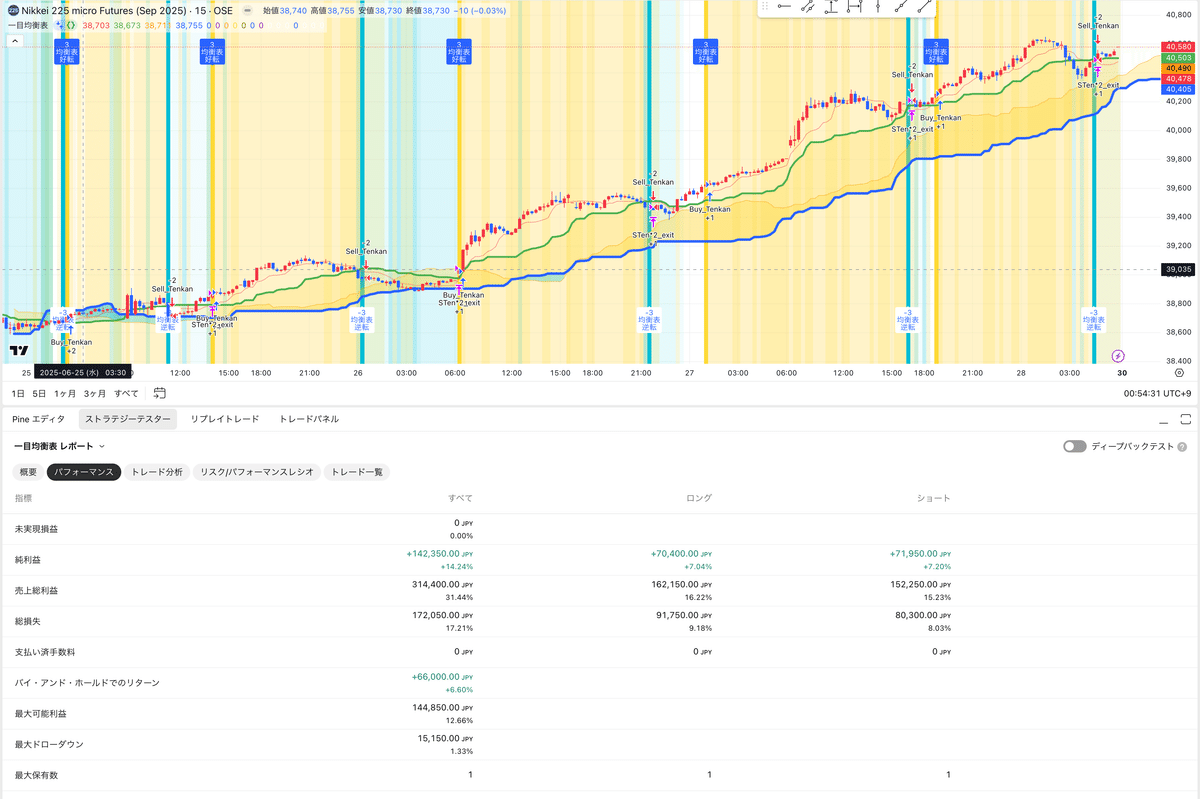
Task: Select the 1ヶ月 time range
Action: [65, 393]
